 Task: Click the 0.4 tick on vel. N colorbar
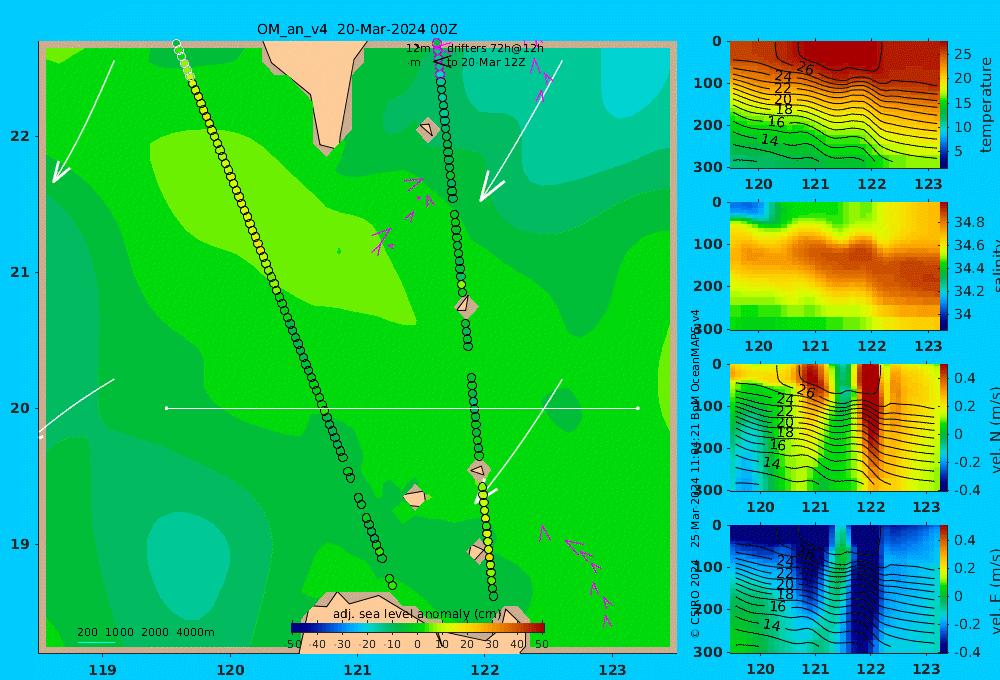coord(965,378)
